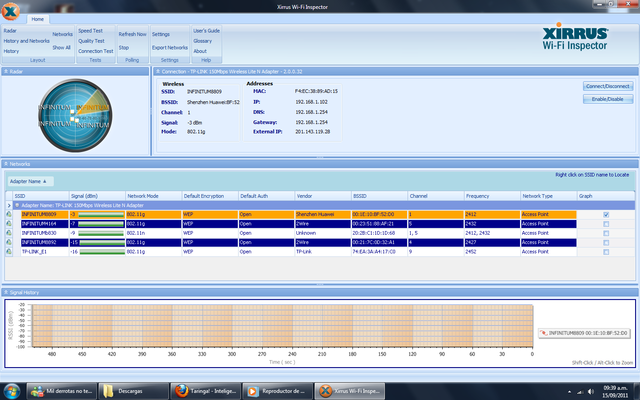Click the Xirrus Wi-Fi Inspector logo
The width and height of the screenshot is (640, 400).
[575, 37]
